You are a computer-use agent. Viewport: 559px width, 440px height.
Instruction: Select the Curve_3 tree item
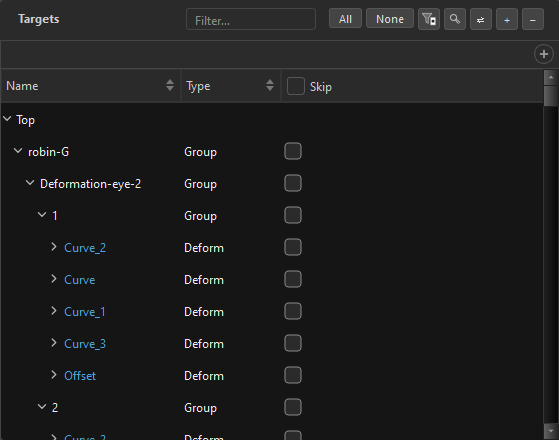coord(85,344)
